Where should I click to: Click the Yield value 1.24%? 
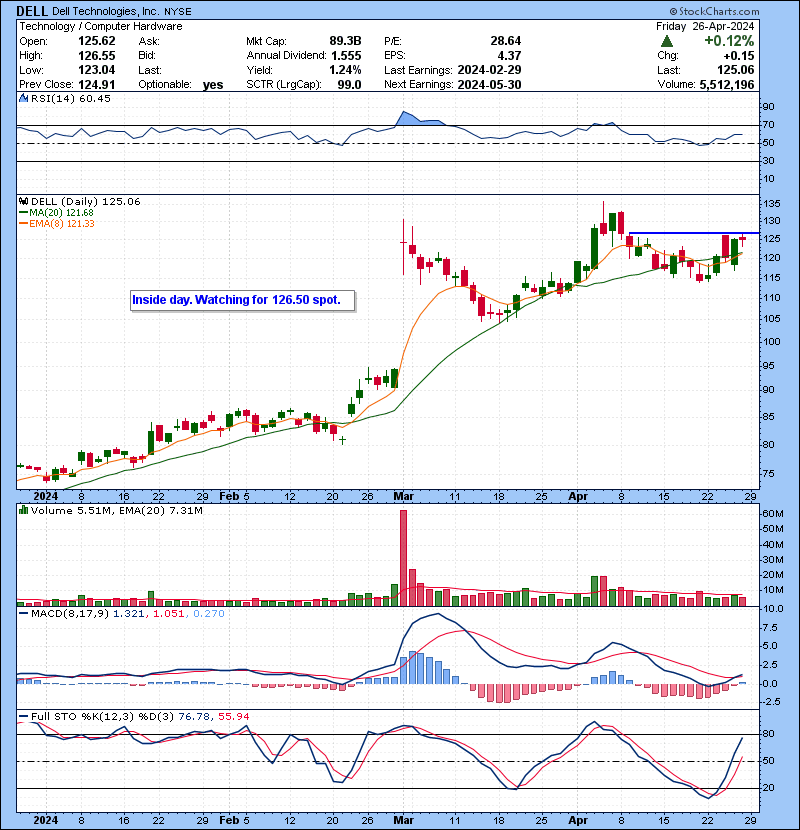tap(345, 70)
